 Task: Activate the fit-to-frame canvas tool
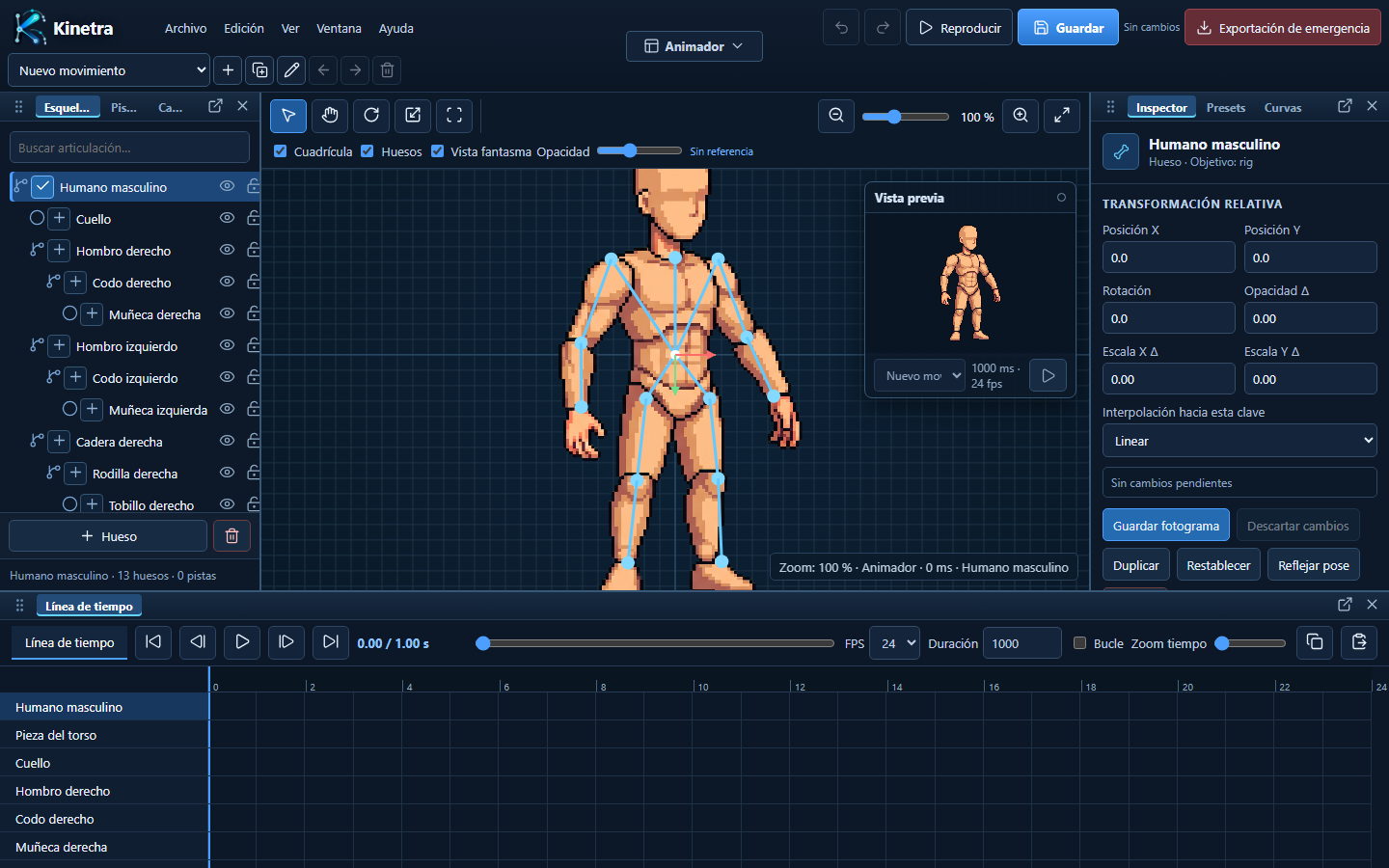coord(454,116)
